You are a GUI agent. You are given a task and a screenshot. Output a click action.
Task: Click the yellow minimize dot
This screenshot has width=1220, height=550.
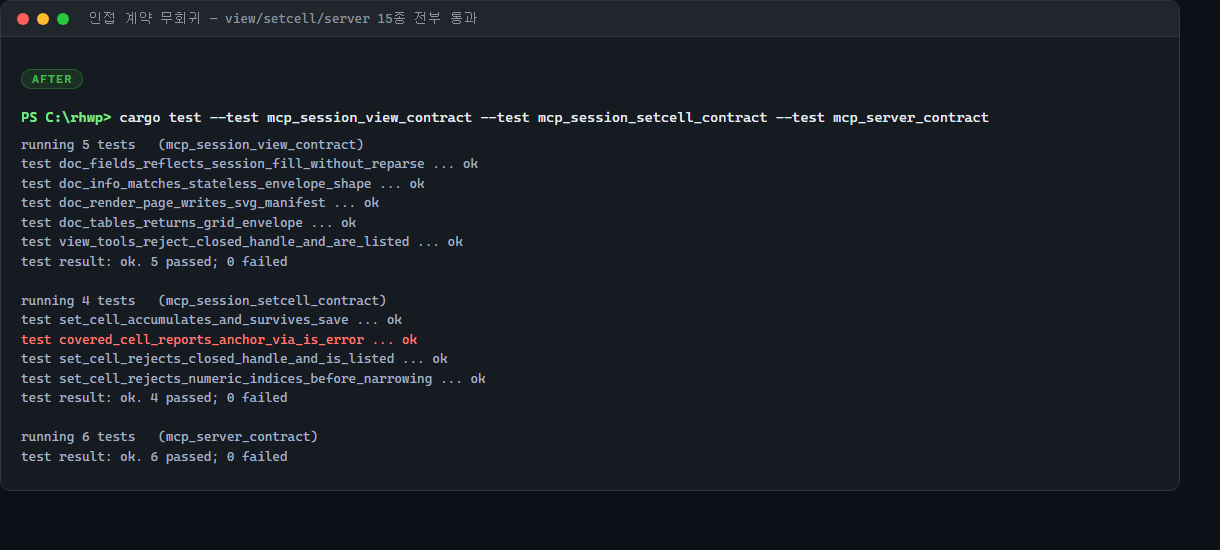point(43,19)
